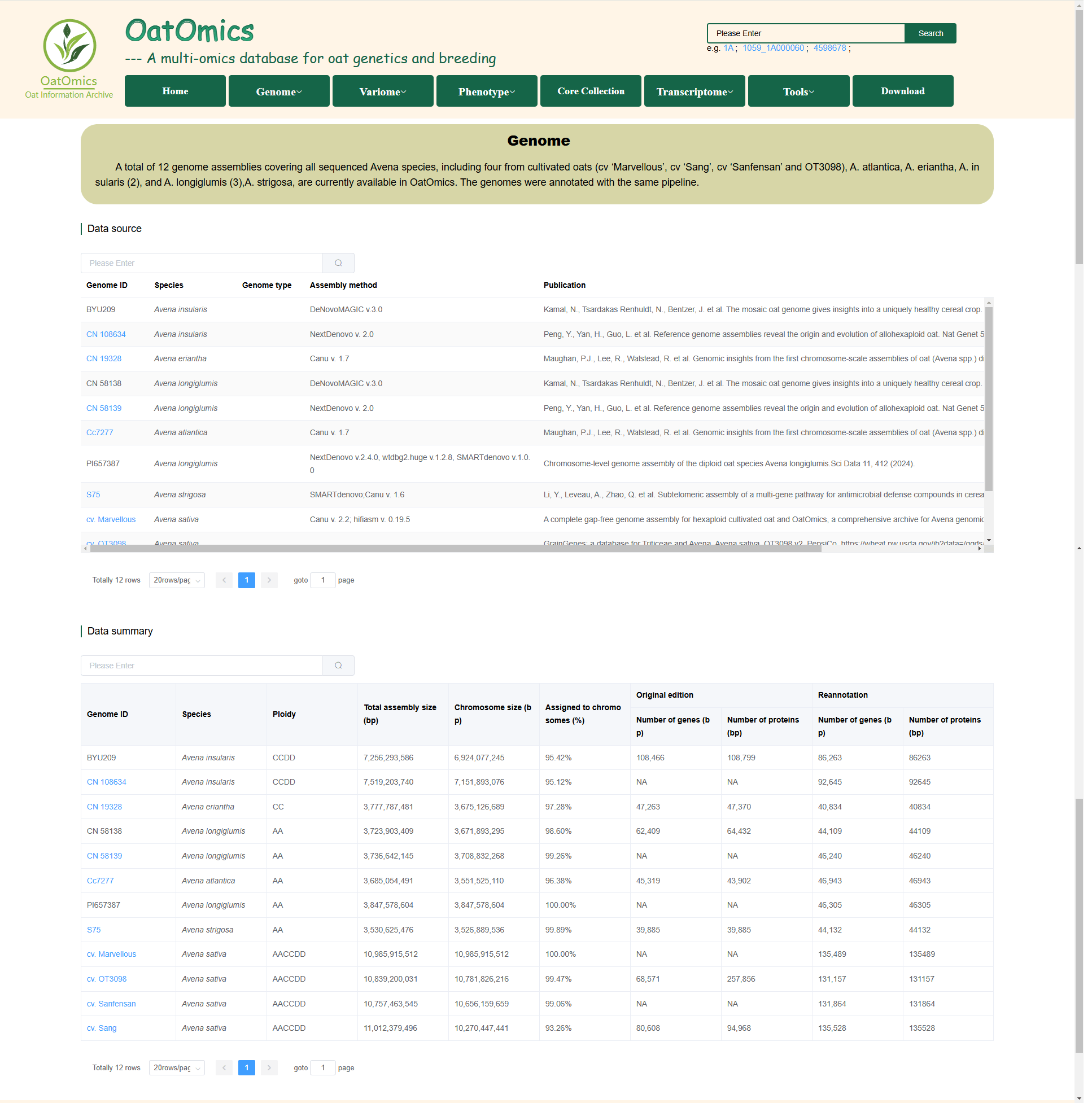Screen dimensions: 1092x1103
Task: Click the Data summary search magnifier icon
Action: 338,666
